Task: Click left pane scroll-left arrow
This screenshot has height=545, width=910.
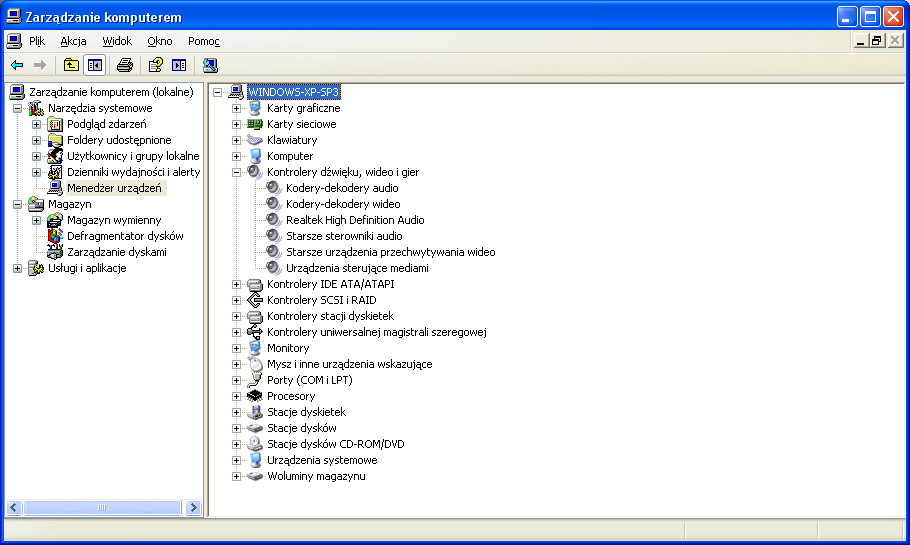Action: point(15,508)
